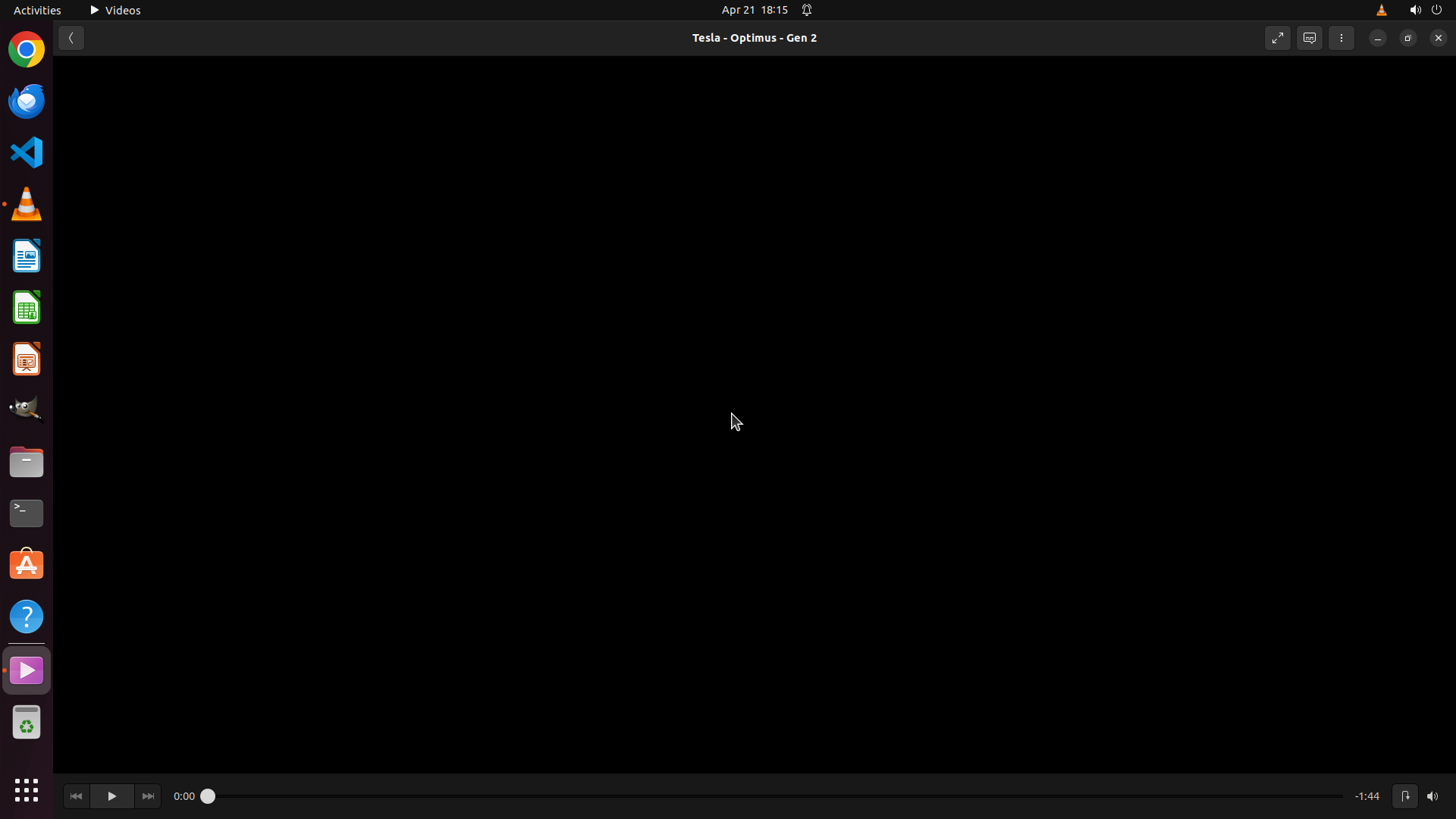Skip to previous video
Screen dimensions: 1456x819
click(x=76, y=796)
